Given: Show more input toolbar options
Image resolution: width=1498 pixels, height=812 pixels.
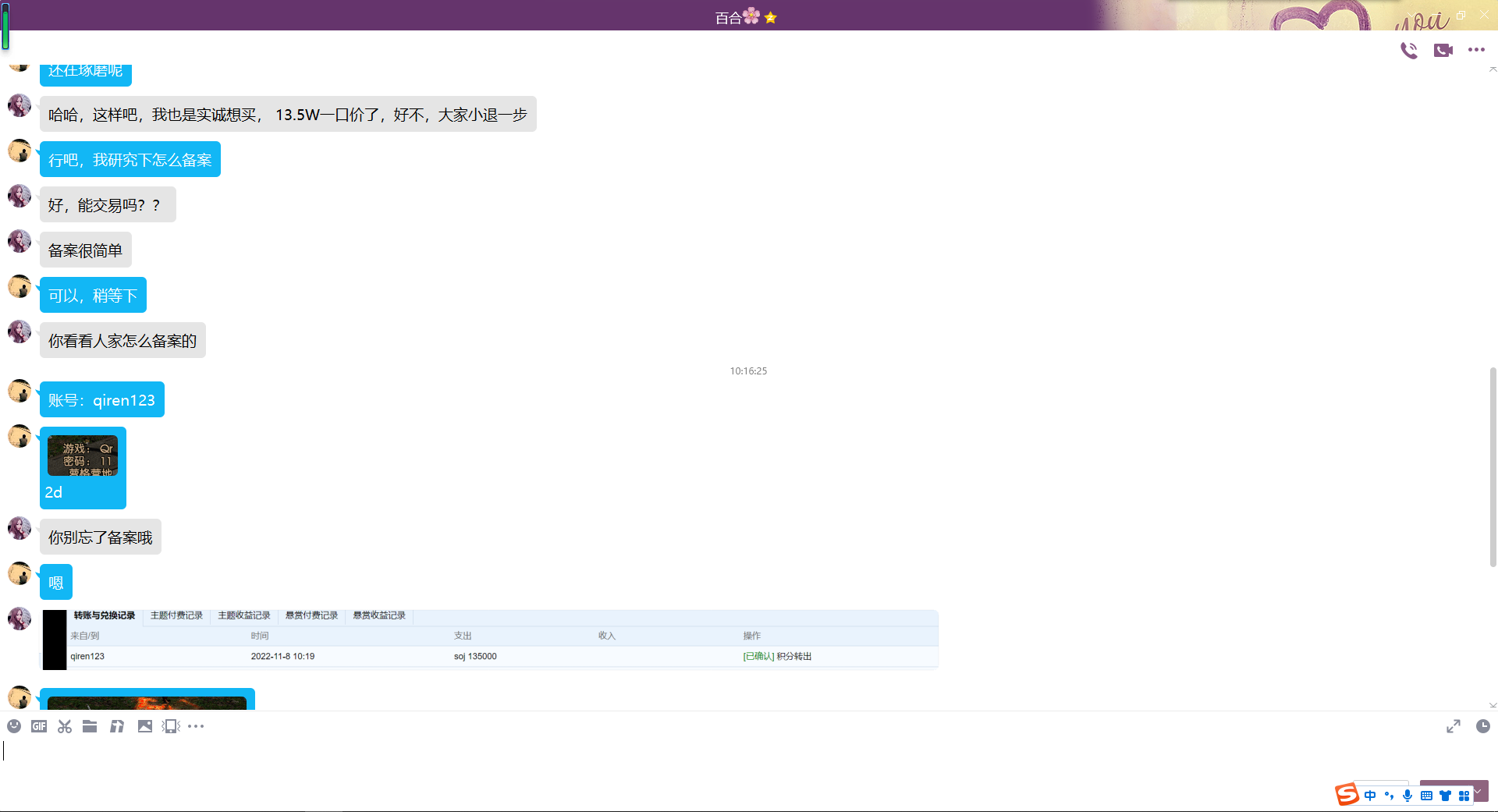Looking at the screenshot, I should coord(196,726).
